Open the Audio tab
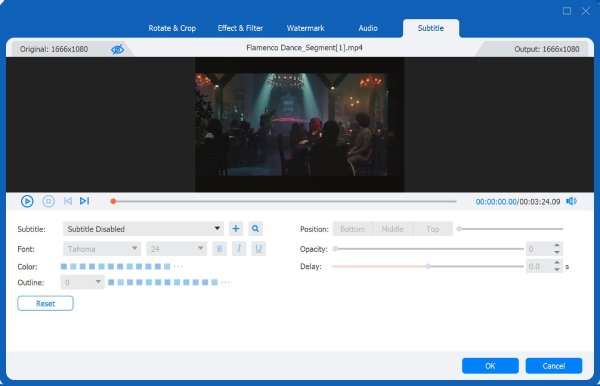Image resolution: width=600 pixels, height=386 pixels. [x=368, y=28]
